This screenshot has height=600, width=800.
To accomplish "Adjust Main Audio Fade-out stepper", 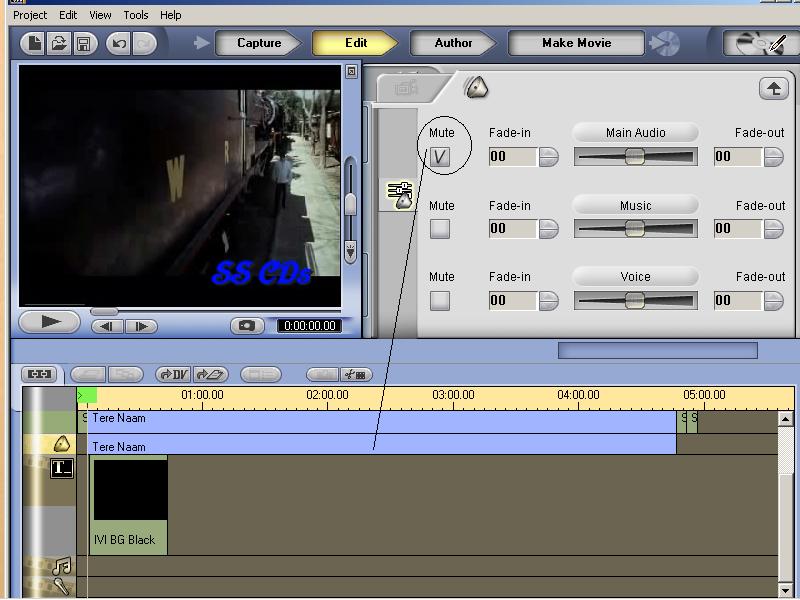I will (773, 157).
